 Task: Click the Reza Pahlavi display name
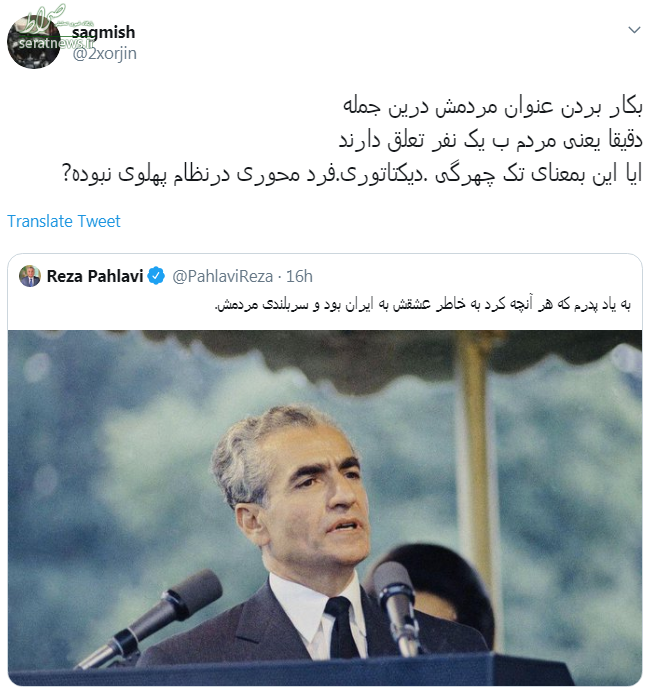[x=95, y=276]
